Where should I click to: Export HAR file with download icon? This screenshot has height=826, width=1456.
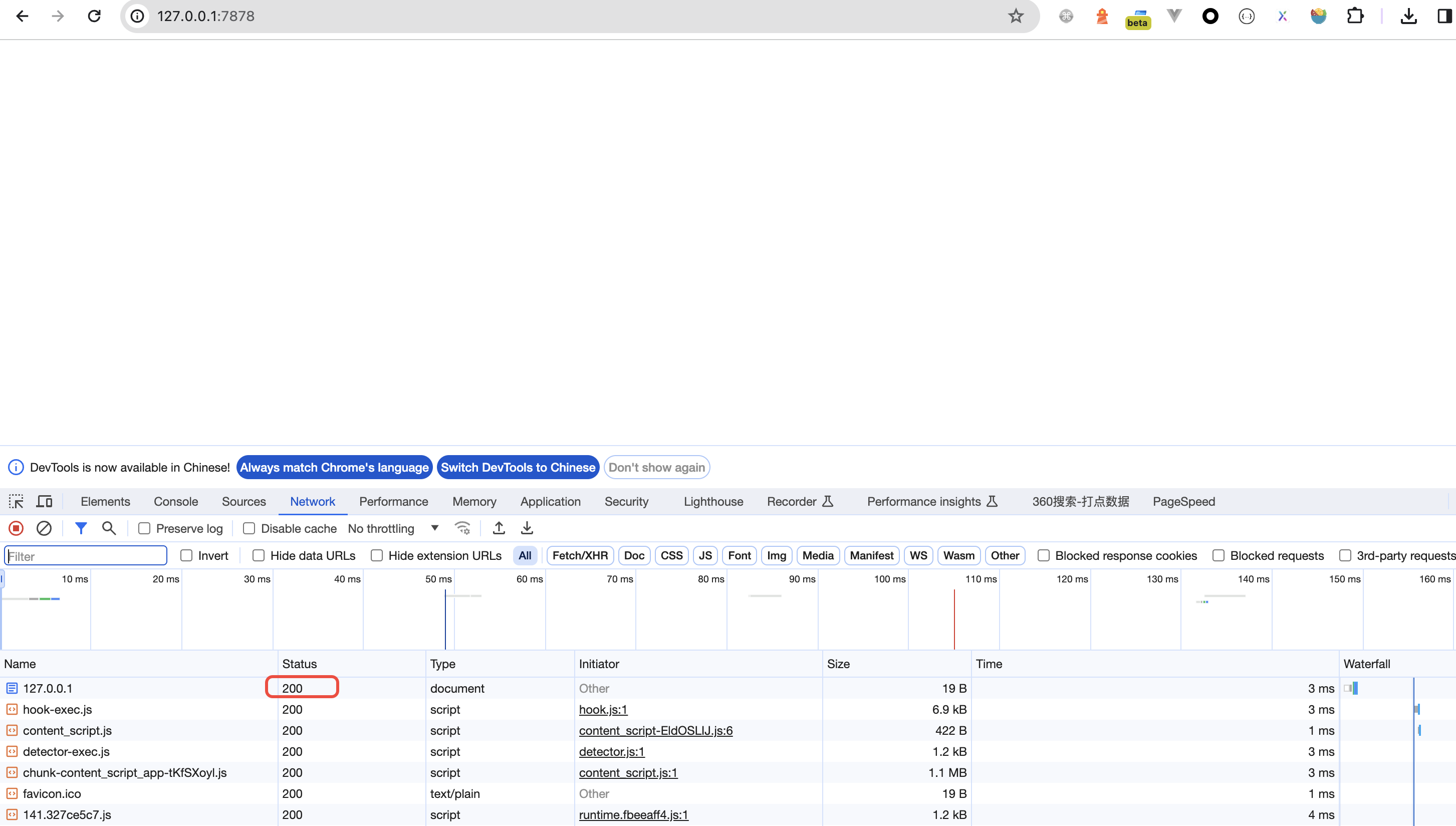pyautogui.click(x=527, y=529)
